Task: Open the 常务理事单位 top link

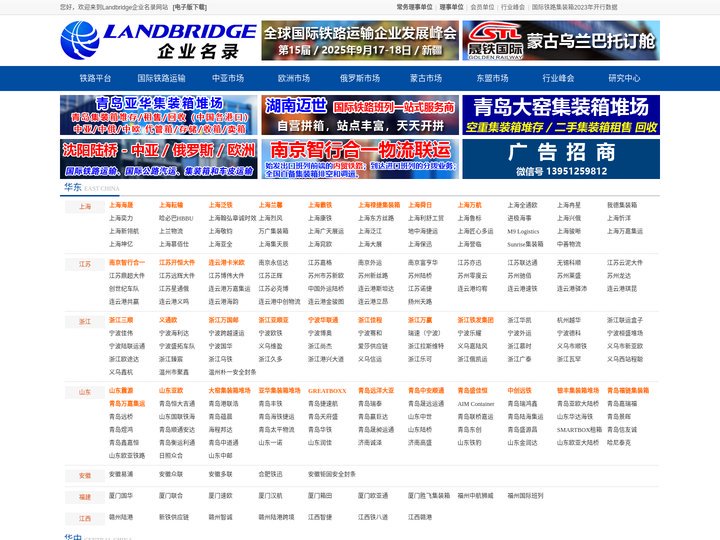Action: (x=415, y=7)
